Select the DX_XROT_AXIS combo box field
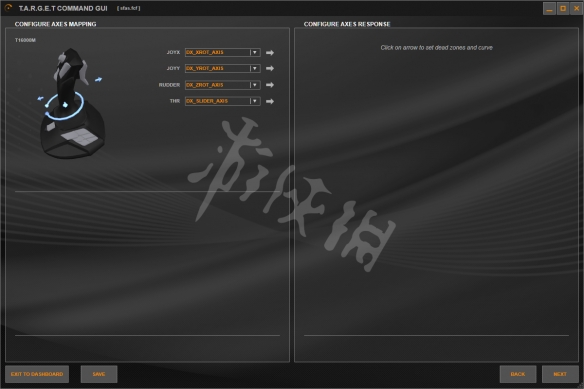The width and height of the screenshot is (584, 389). [x=222, y=53]
